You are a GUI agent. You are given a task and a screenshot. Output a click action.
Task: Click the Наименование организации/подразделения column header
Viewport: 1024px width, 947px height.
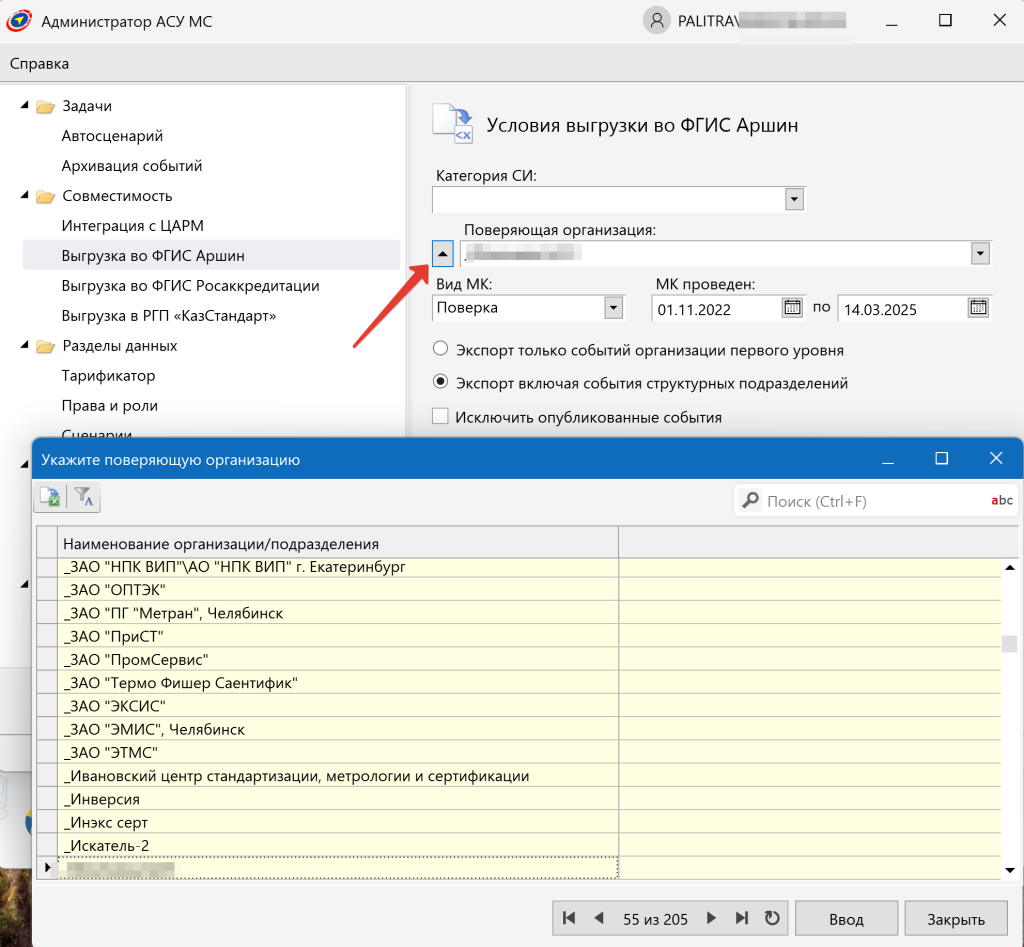(338, 543)
